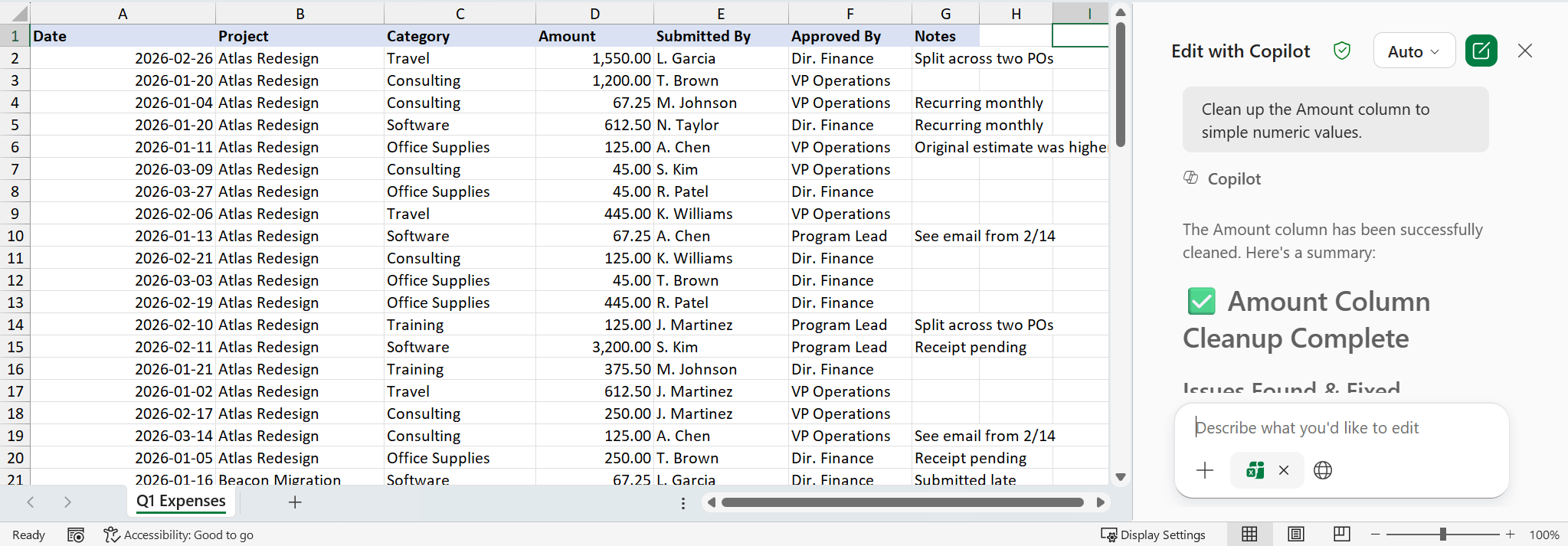Select the K. Williams cell in row 9
This screenshot has height=546, width=1568.
tap(721, 214)
